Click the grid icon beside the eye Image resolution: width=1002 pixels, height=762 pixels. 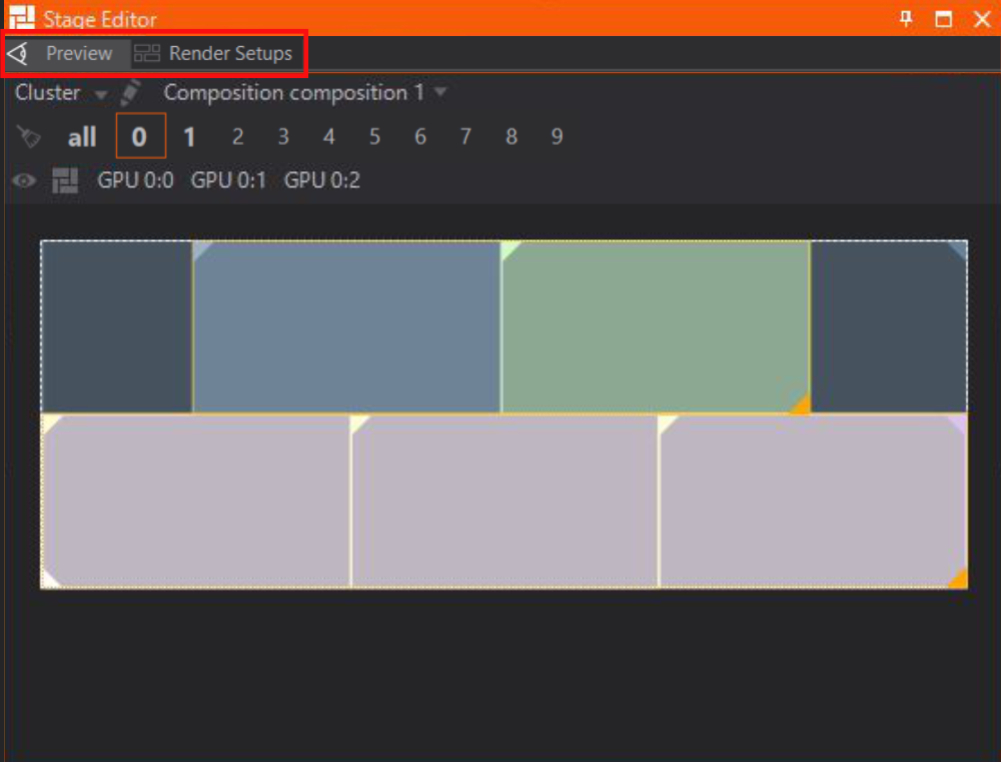tap(65, 181)
